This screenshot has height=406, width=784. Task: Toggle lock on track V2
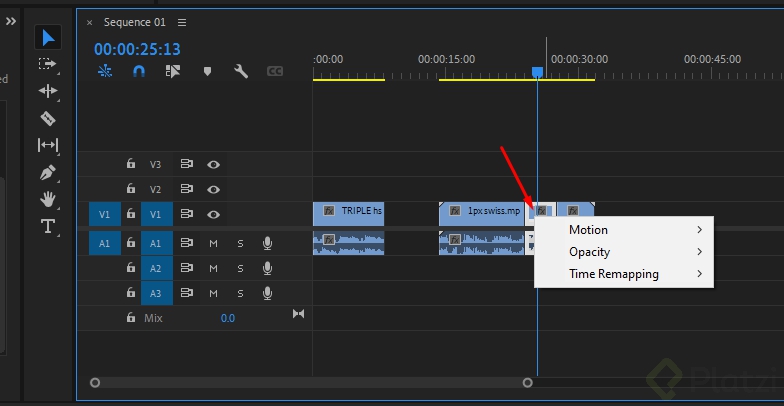tap(130, 189)
